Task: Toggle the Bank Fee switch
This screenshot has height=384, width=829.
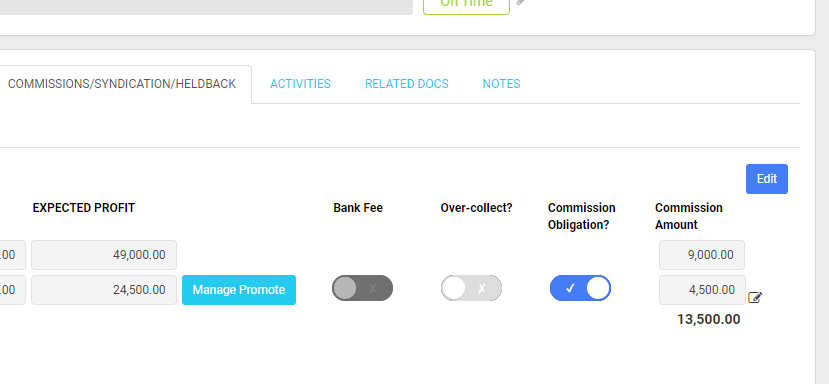Action: (x=362, y=288)
